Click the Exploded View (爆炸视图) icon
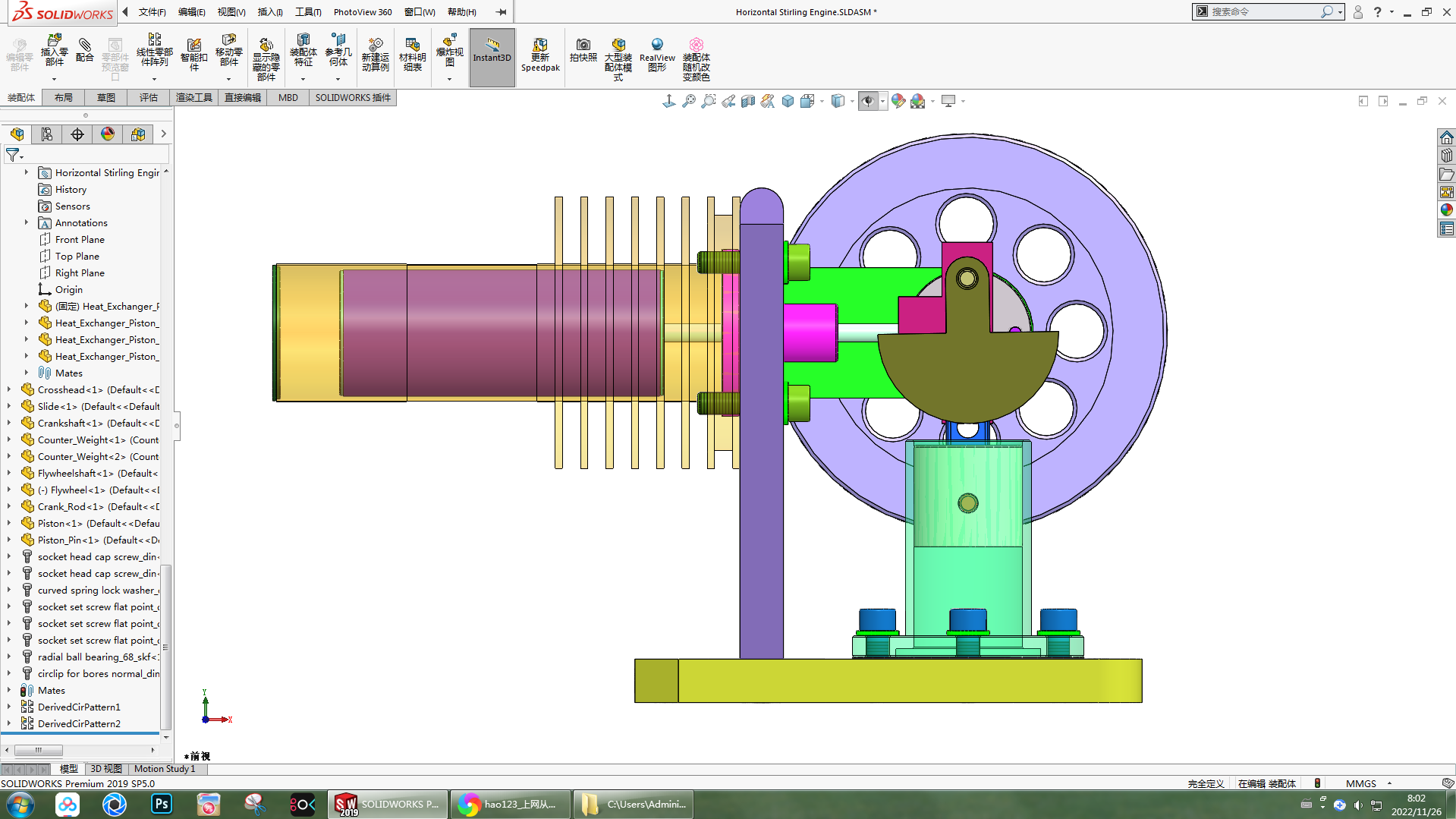 click(449, 51)
